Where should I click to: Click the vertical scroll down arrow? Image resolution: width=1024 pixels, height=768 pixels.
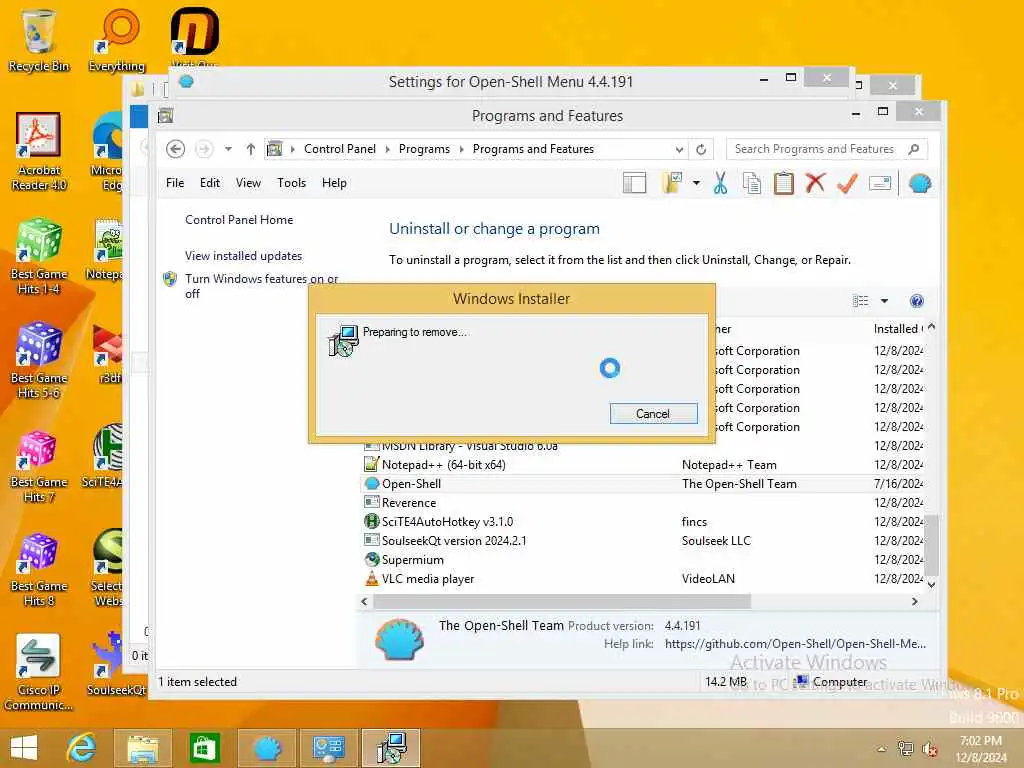932,584
